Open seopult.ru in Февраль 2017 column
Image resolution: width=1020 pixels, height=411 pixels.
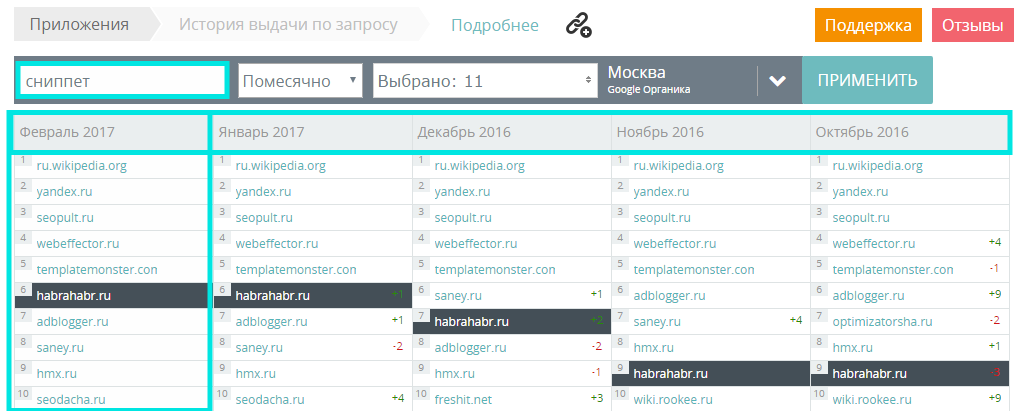tap(65, 218)
